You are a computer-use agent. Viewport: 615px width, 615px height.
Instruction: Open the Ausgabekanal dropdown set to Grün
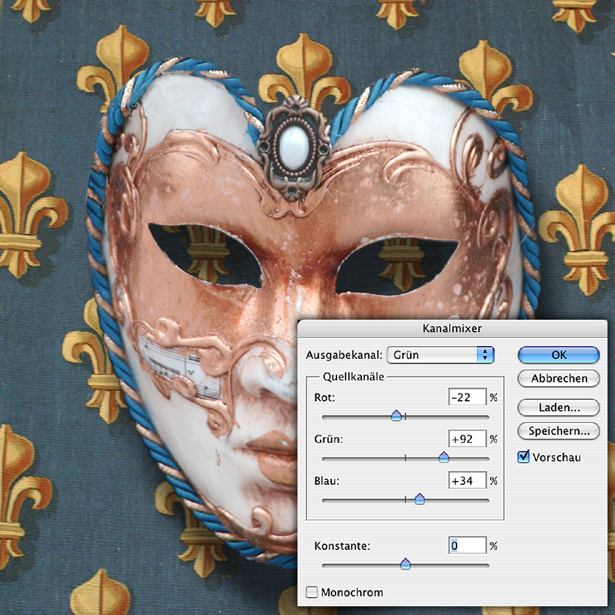point(442,354)
